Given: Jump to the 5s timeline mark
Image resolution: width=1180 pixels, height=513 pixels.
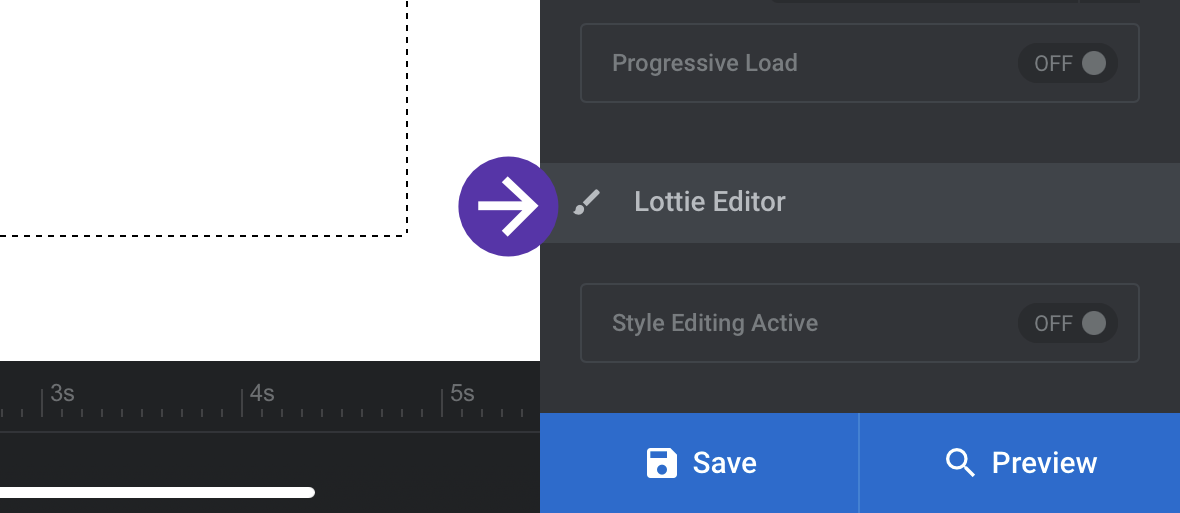Looking at the screenshot, I should click(x=462, y=393).
